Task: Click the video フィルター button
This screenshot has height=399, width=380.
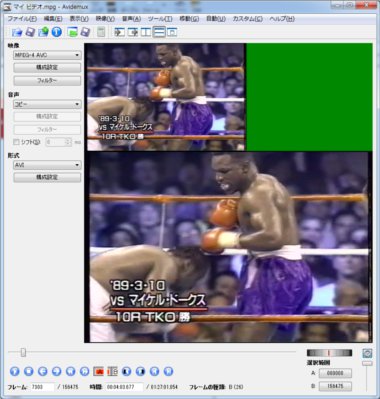Action: 47,81
